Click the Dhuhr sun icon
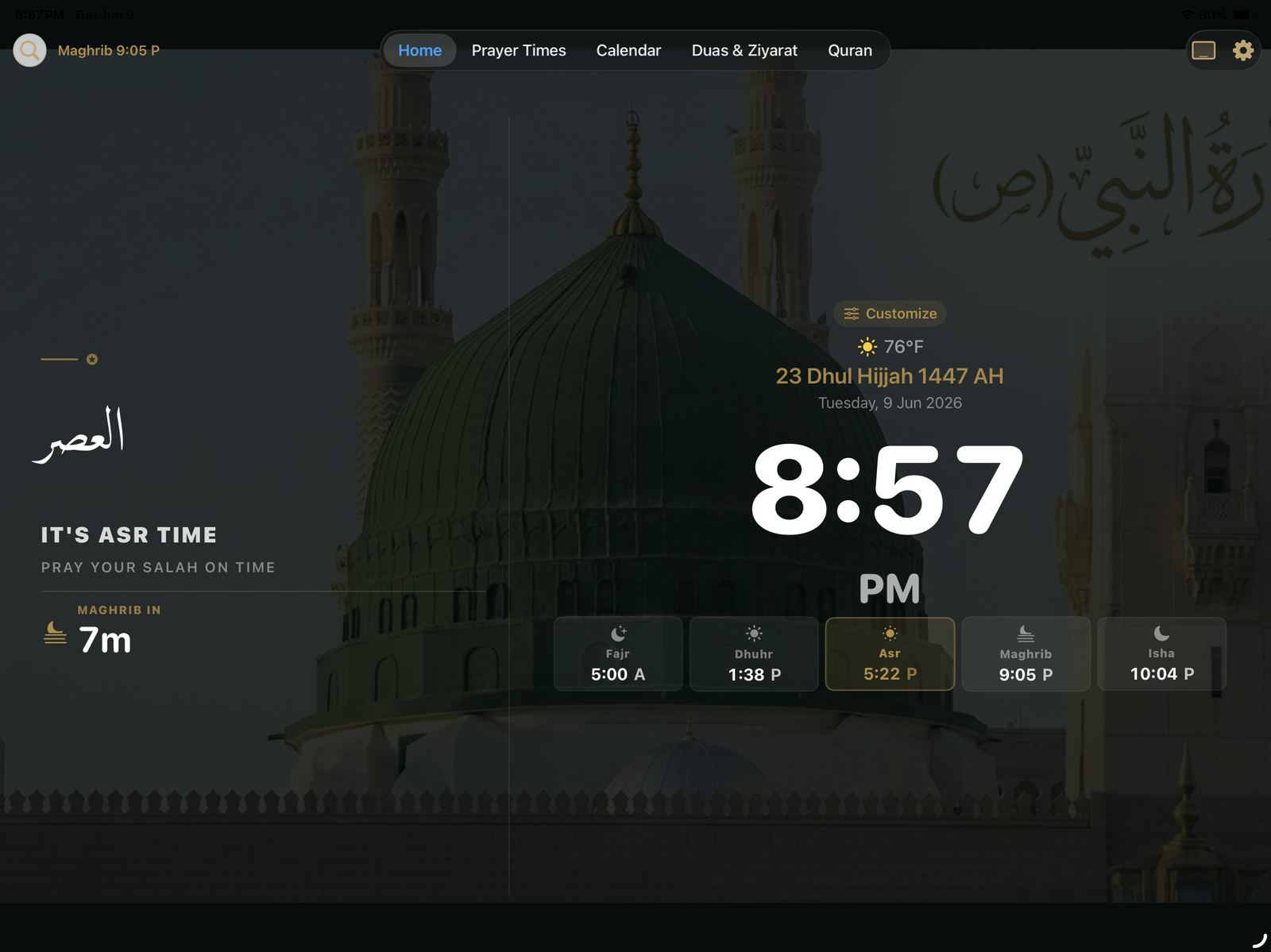Viewport: 1271px width, 952px height. tap(754, 633)
